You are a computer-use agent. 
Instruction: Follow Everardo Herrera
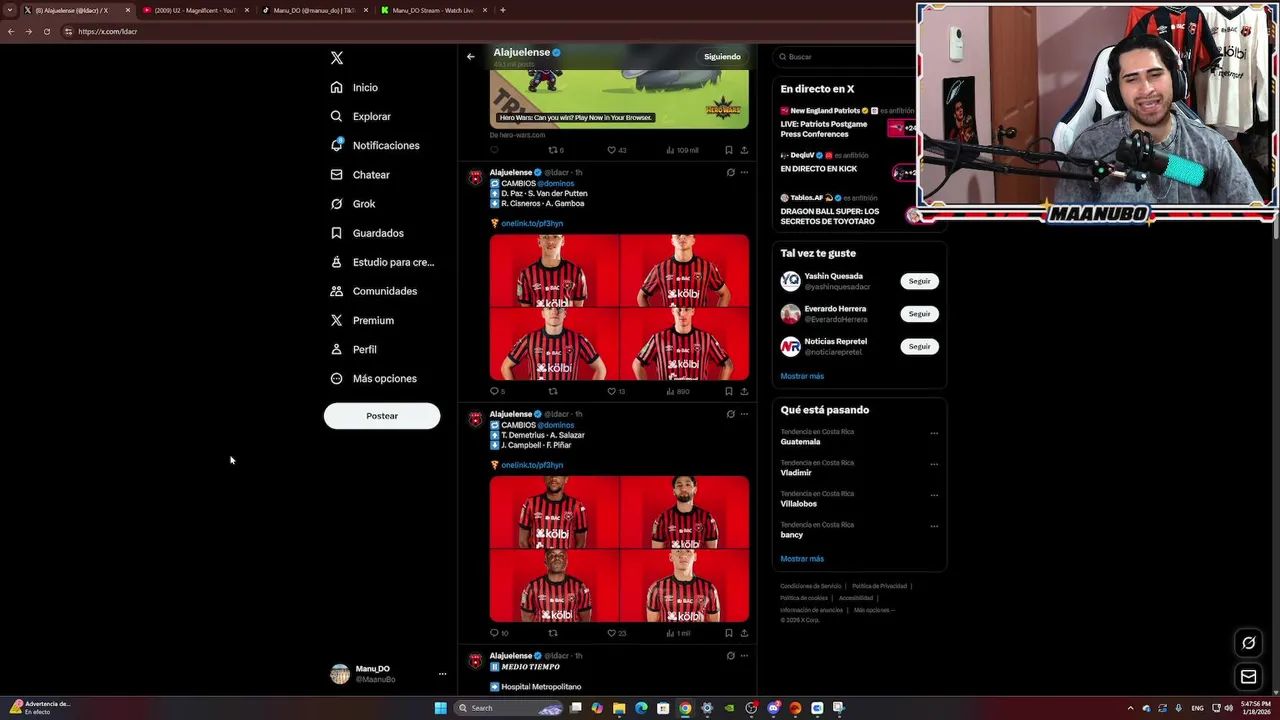(x=919, y=314)
